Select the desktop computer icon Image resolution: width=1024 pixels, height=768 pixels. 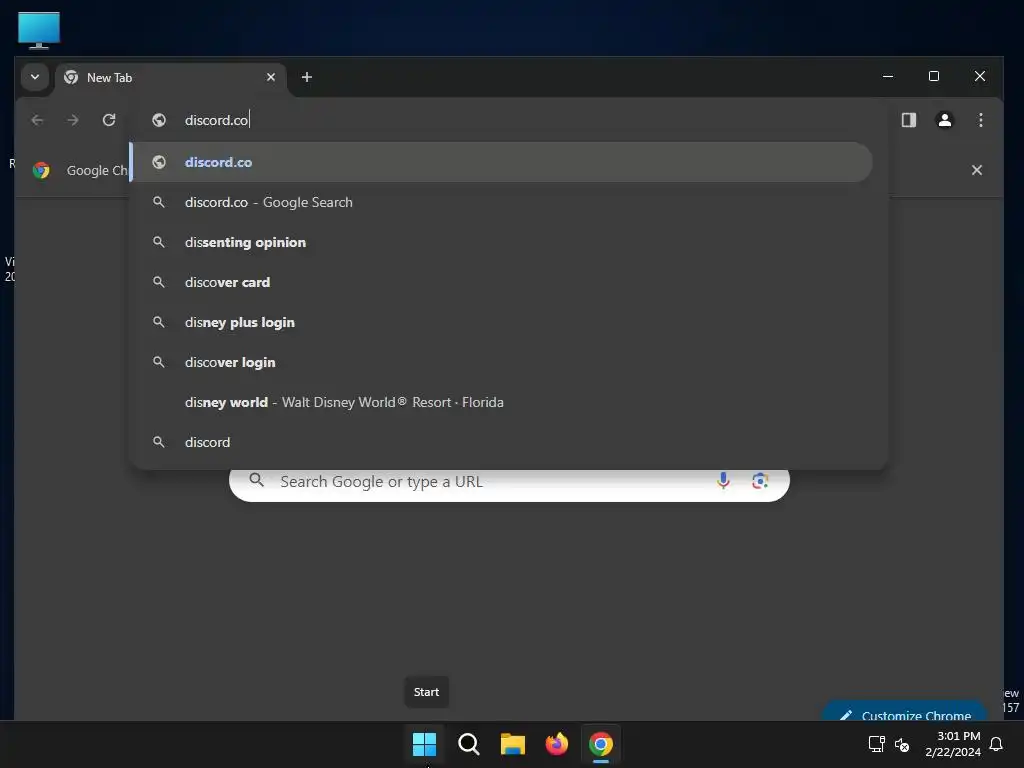tap(39, 30)
